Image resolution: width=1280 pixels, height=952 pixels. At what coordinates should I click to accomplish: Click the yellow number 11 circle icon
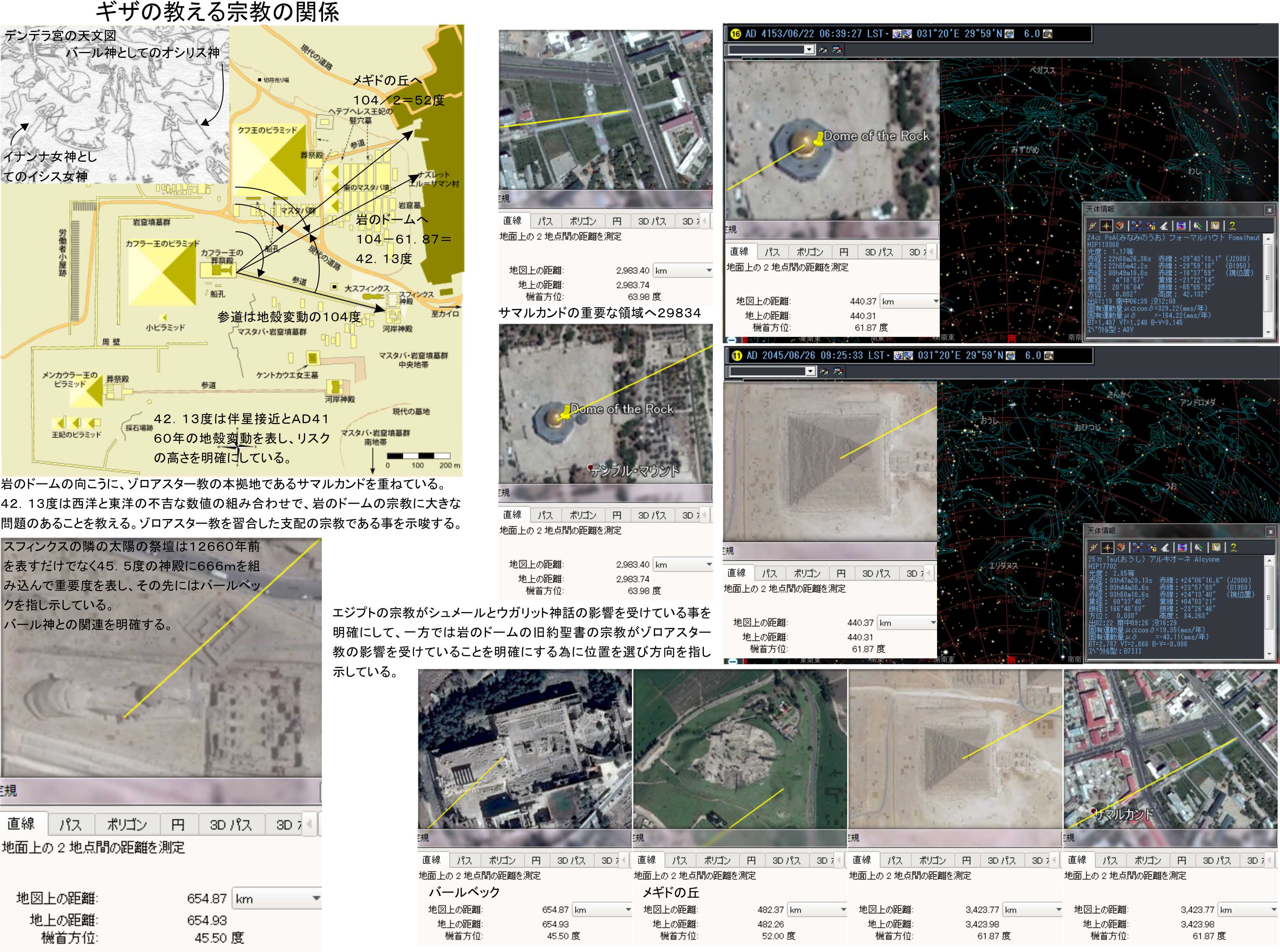737,356
